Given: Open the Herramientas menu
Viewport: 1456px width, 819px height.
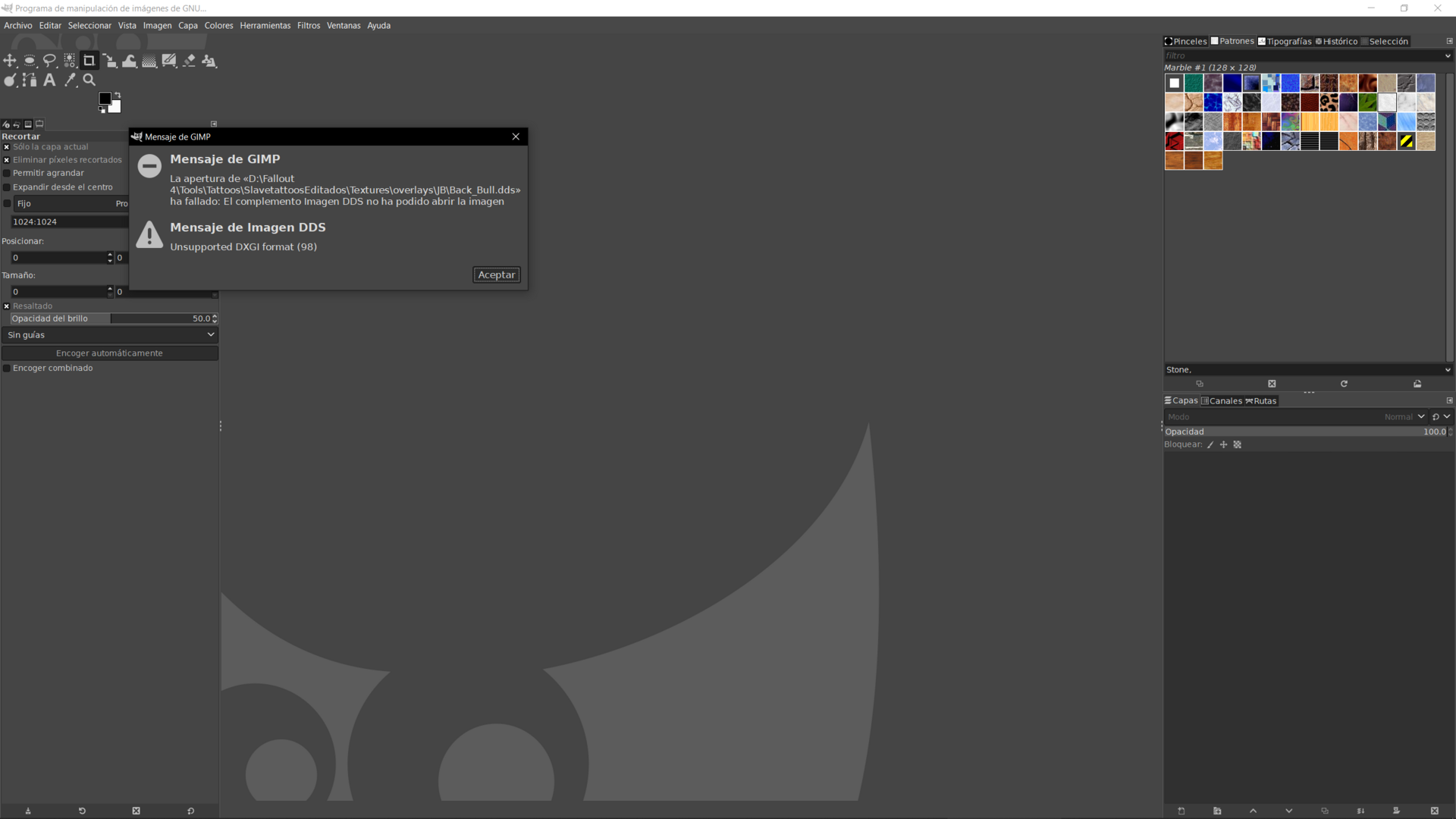Looking at the screenshot, I should (x=265, y=25).
